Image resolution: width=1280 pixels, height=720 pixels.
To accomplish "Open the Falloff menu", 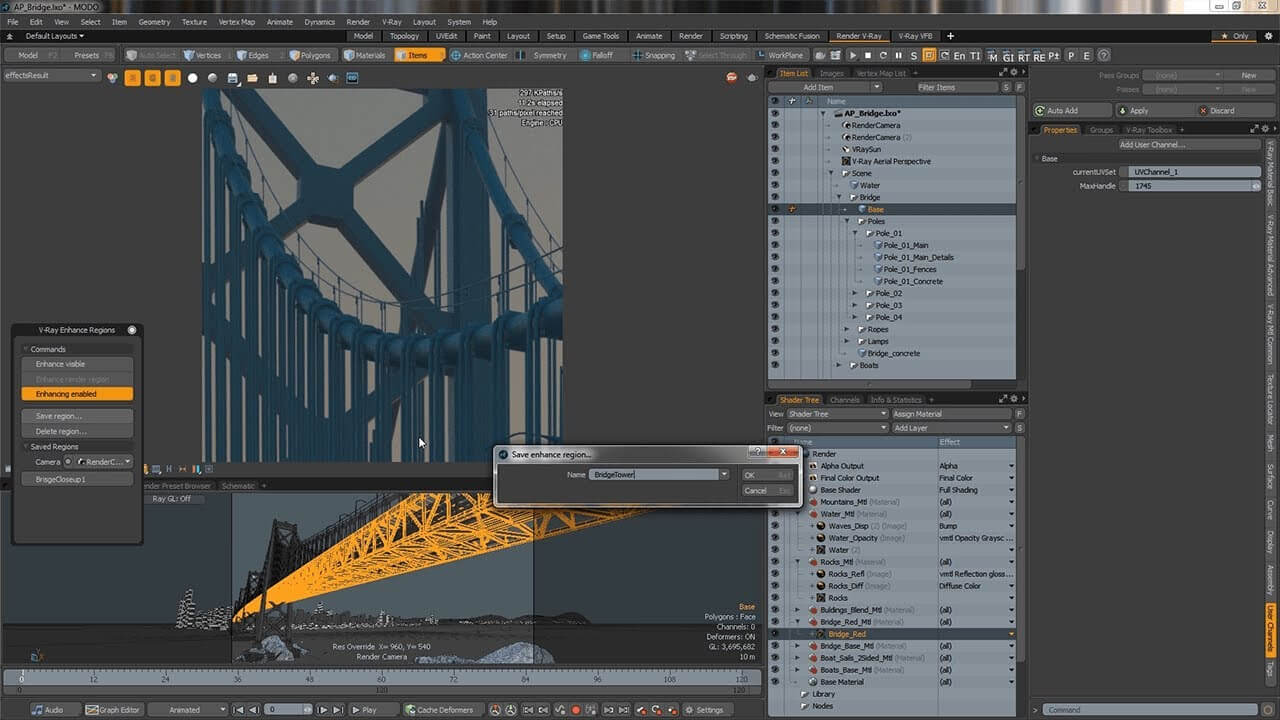I will tap(597, 55).
